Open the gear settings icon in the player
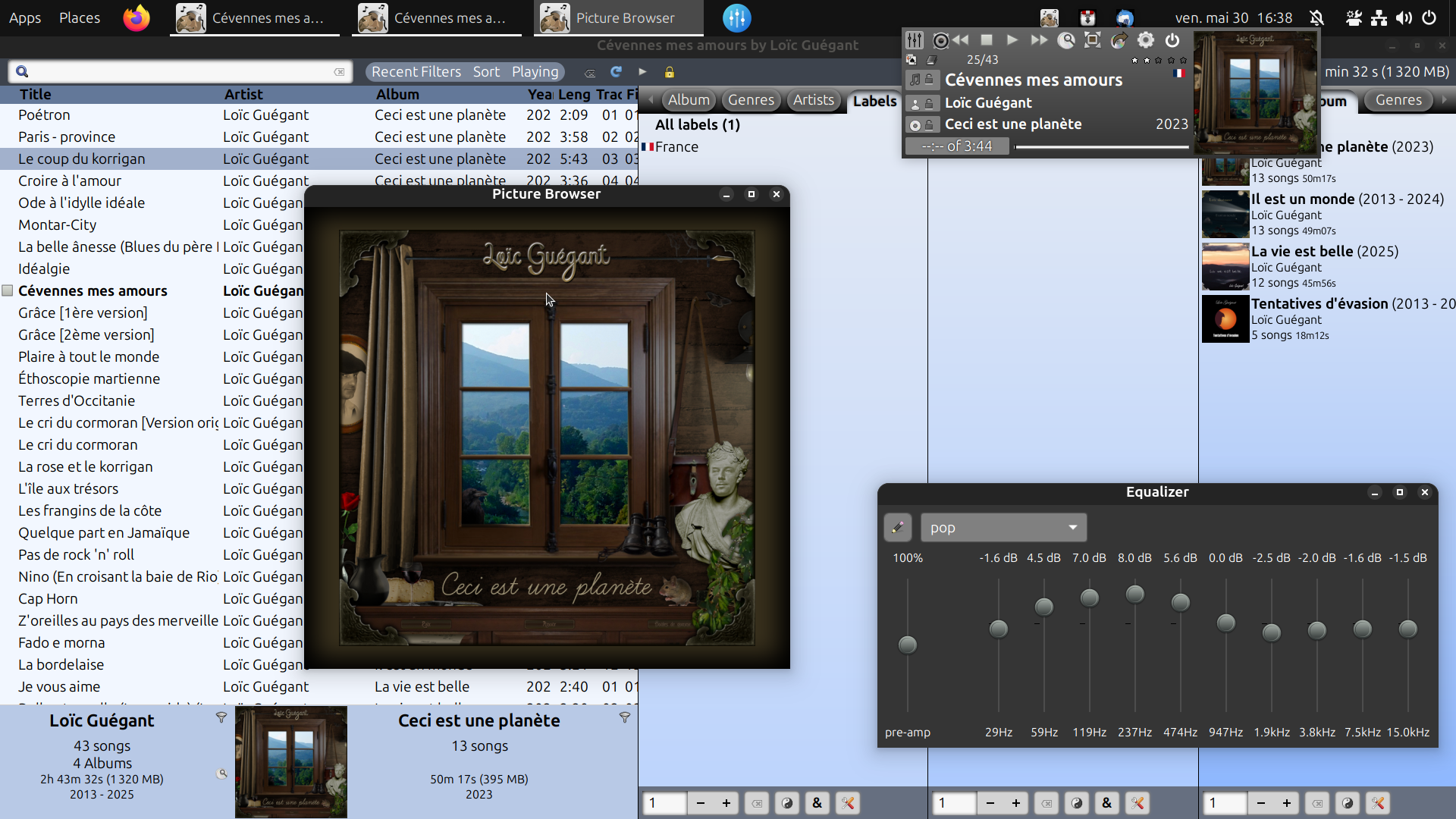This screenshot has height=819, width=1456. point(1146,40)
